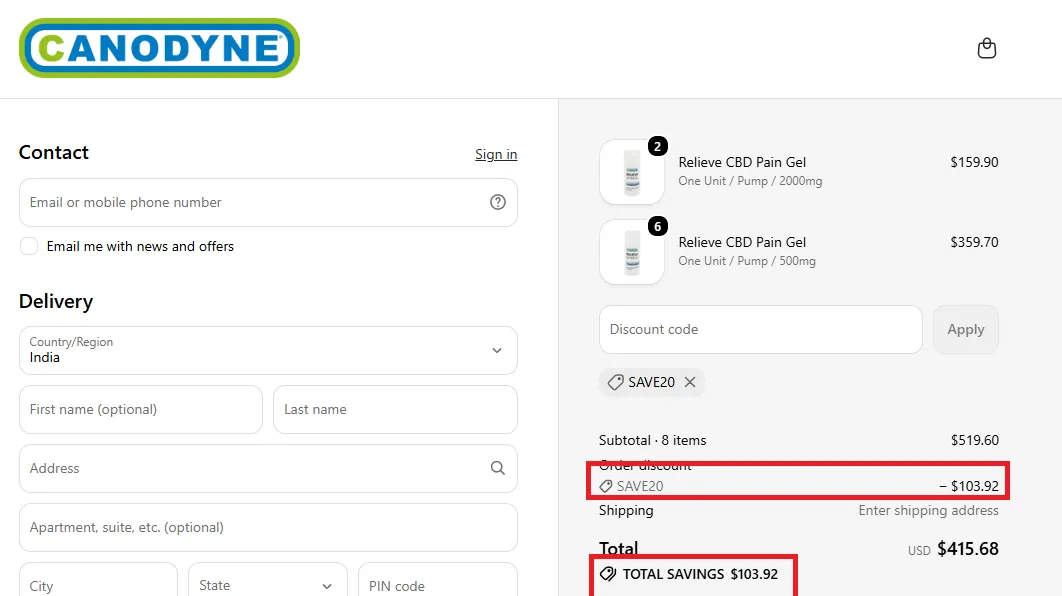Click the Total Savings tag icon
1062x596 pixels.
click(x=608, y=574)
